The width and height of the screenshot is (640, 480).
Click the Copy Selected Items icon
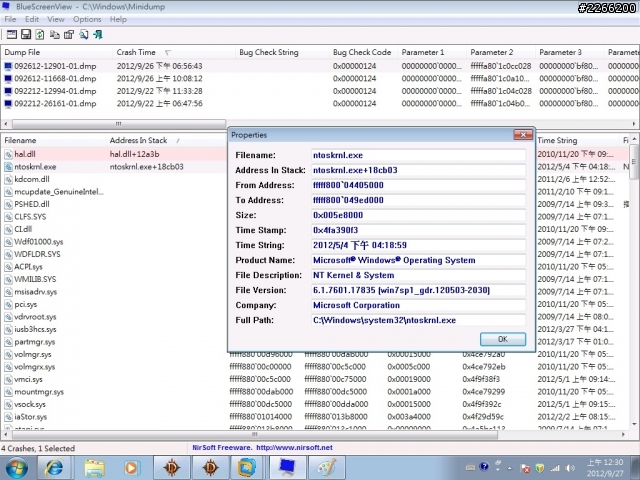(x=54, y=35)
